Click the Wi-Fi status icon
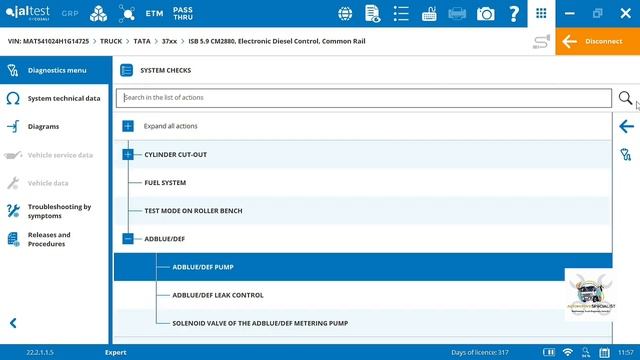640x360 pixels. (568, 352)
